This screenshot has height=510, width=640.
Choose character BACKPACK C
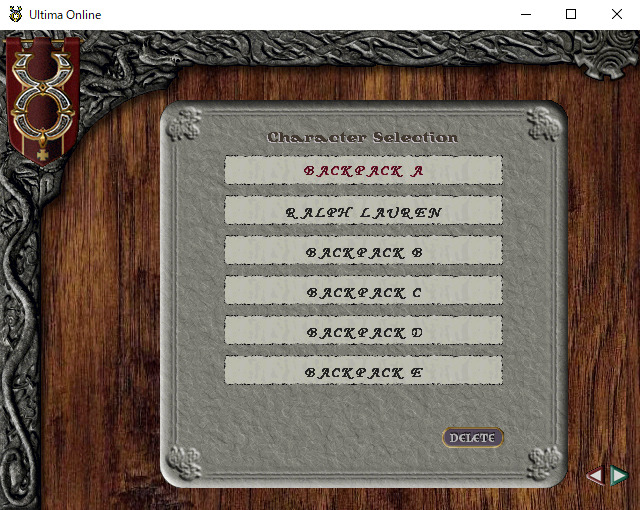tap(363, 290)
